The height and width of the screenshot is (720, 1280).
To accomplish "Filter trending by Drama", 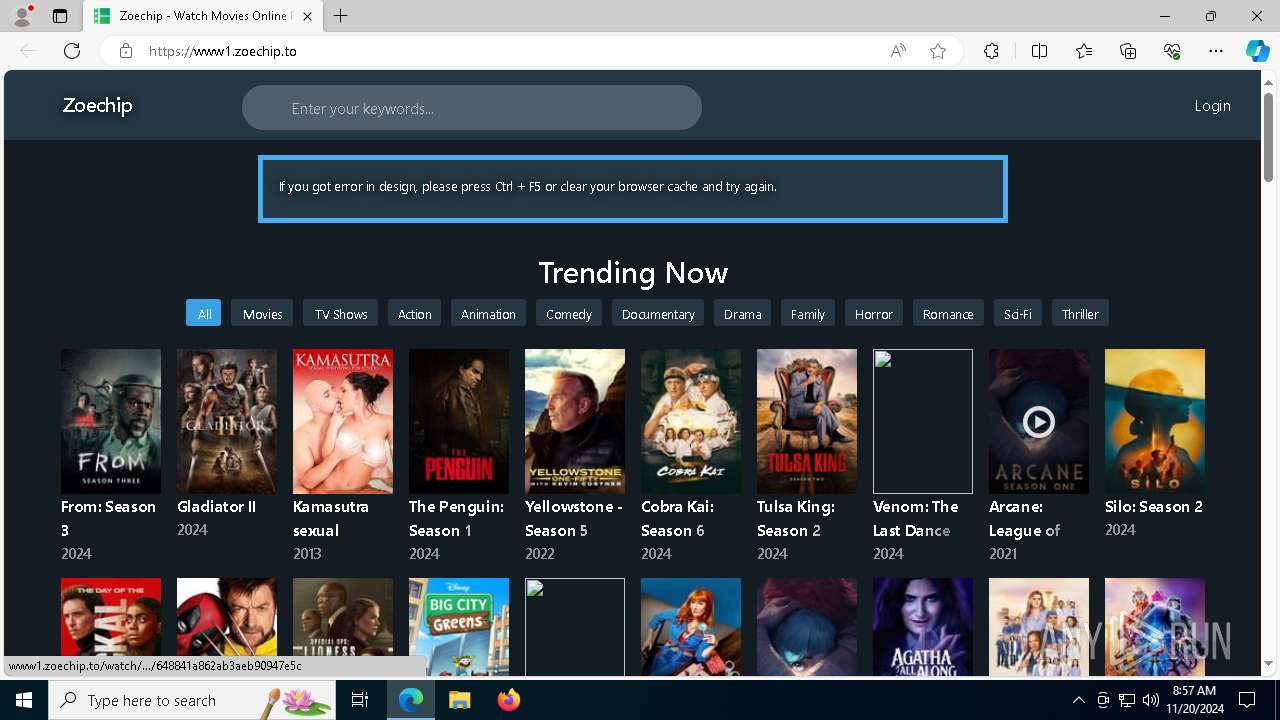I will point(743,313).
